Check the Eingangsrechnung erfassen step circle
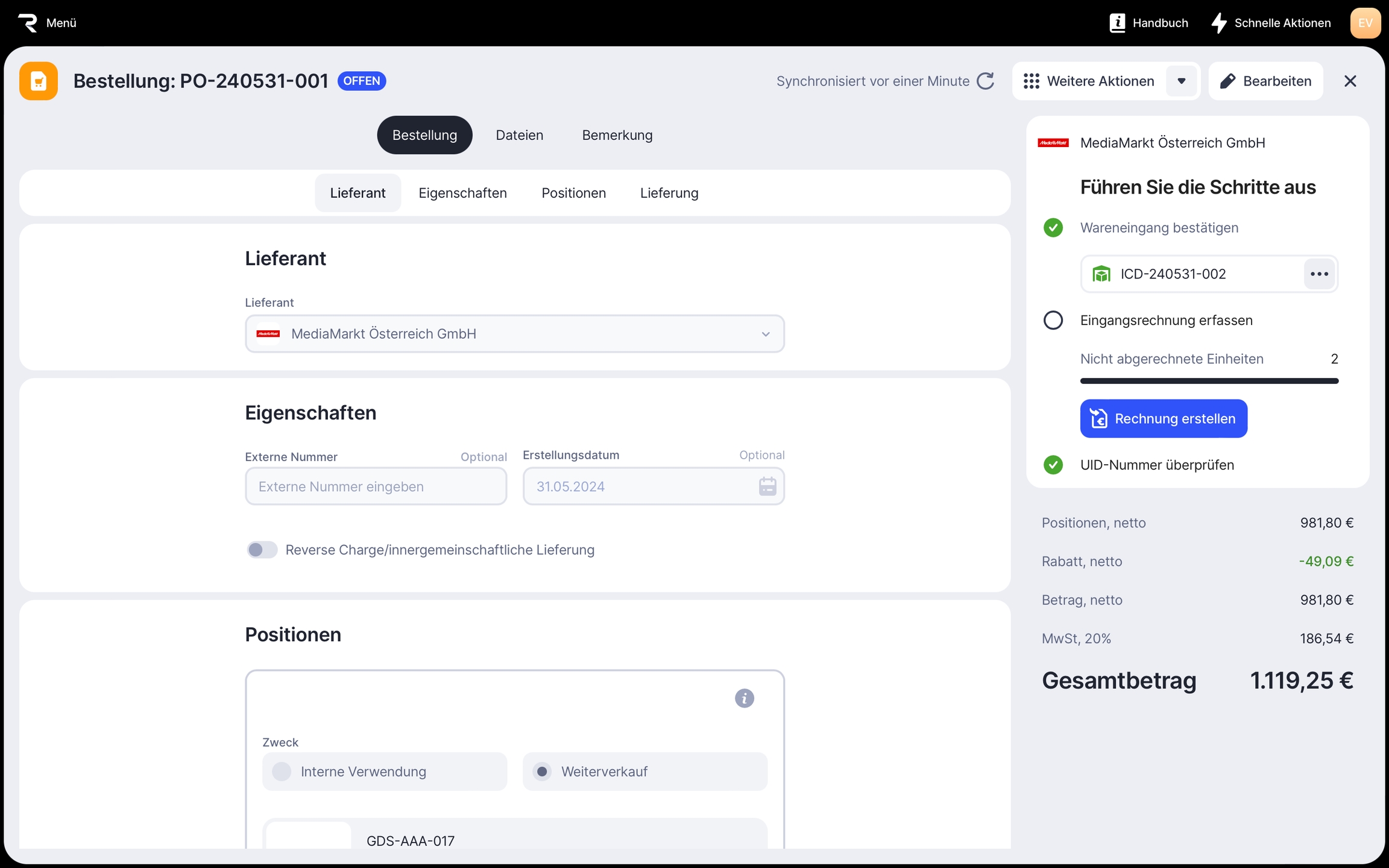This screenshot has height=868, width=1389. point(1053,320)
